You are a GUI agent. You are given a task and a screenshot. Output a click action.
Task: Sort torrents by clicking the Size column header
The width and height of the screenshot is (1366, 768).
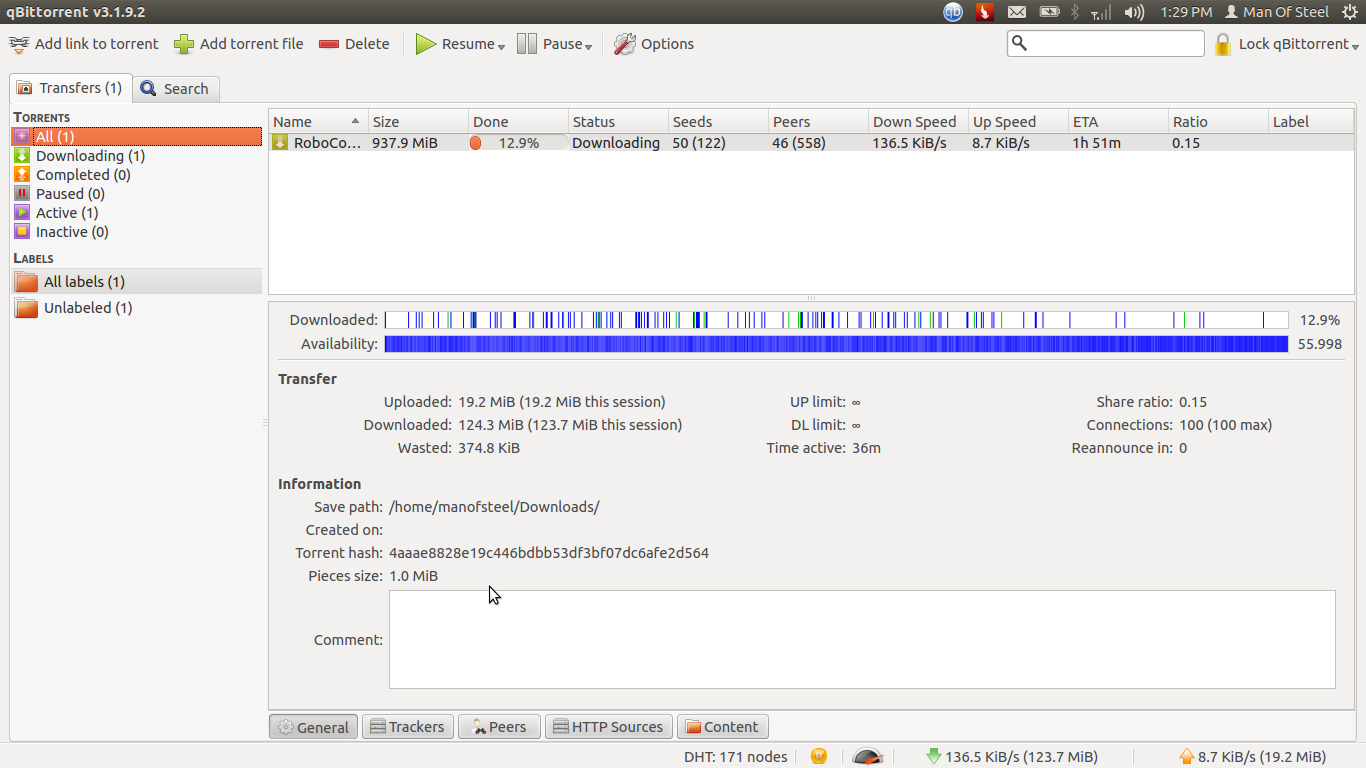tap(388, 121)
